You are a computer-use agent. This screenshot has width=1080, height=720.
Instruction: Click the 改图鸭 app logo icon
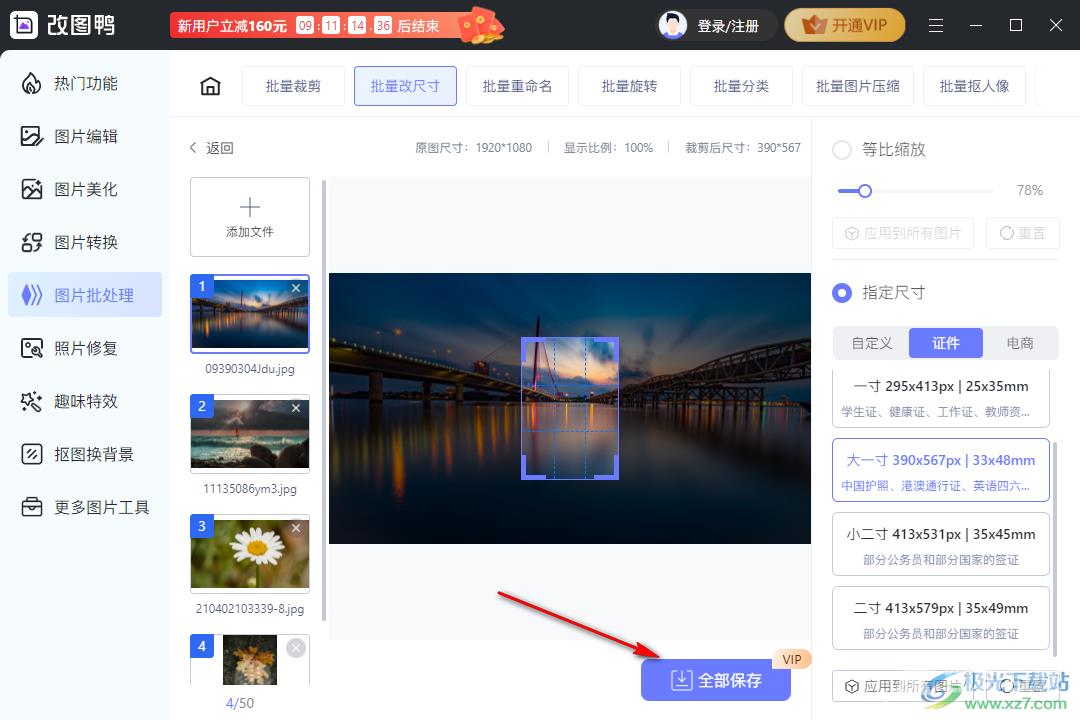tap(24, 25)
